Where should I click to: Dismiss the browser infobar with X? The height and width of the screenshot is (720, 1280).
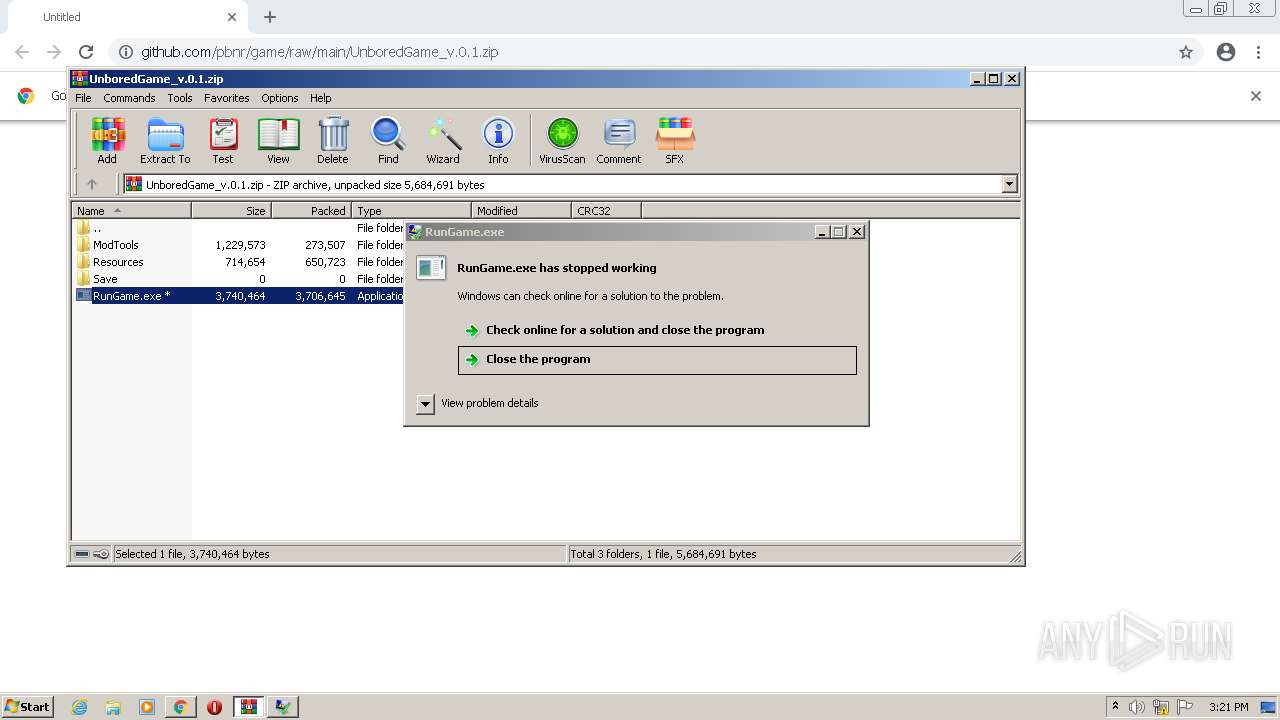pos(1256,96)
